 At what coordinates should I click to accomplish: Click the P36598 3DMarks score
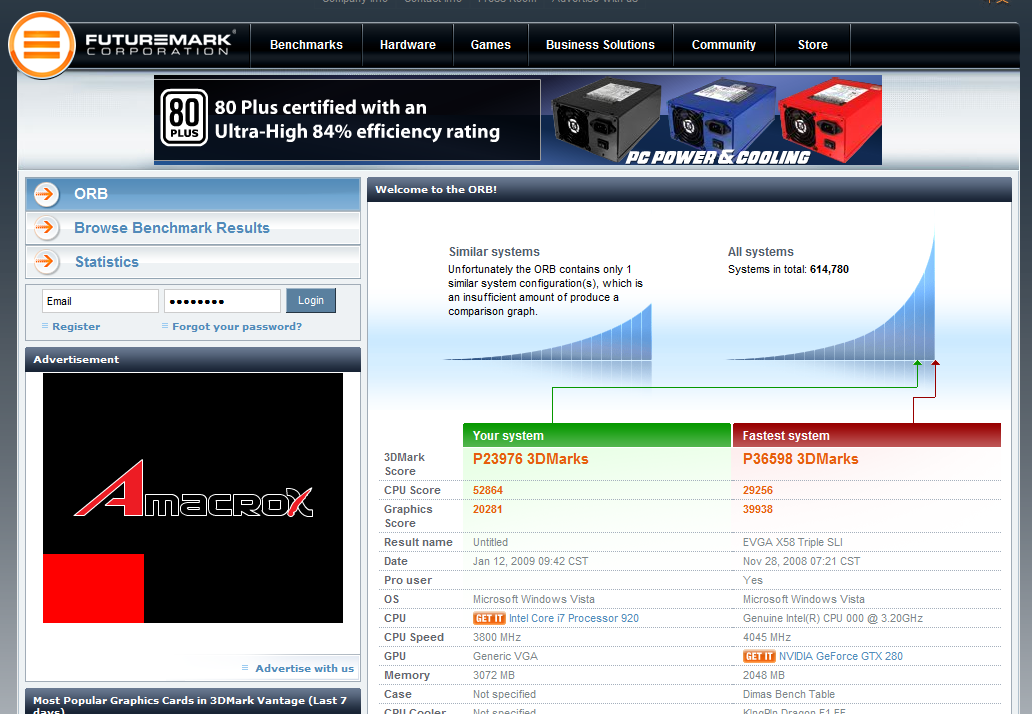[800, 459]
